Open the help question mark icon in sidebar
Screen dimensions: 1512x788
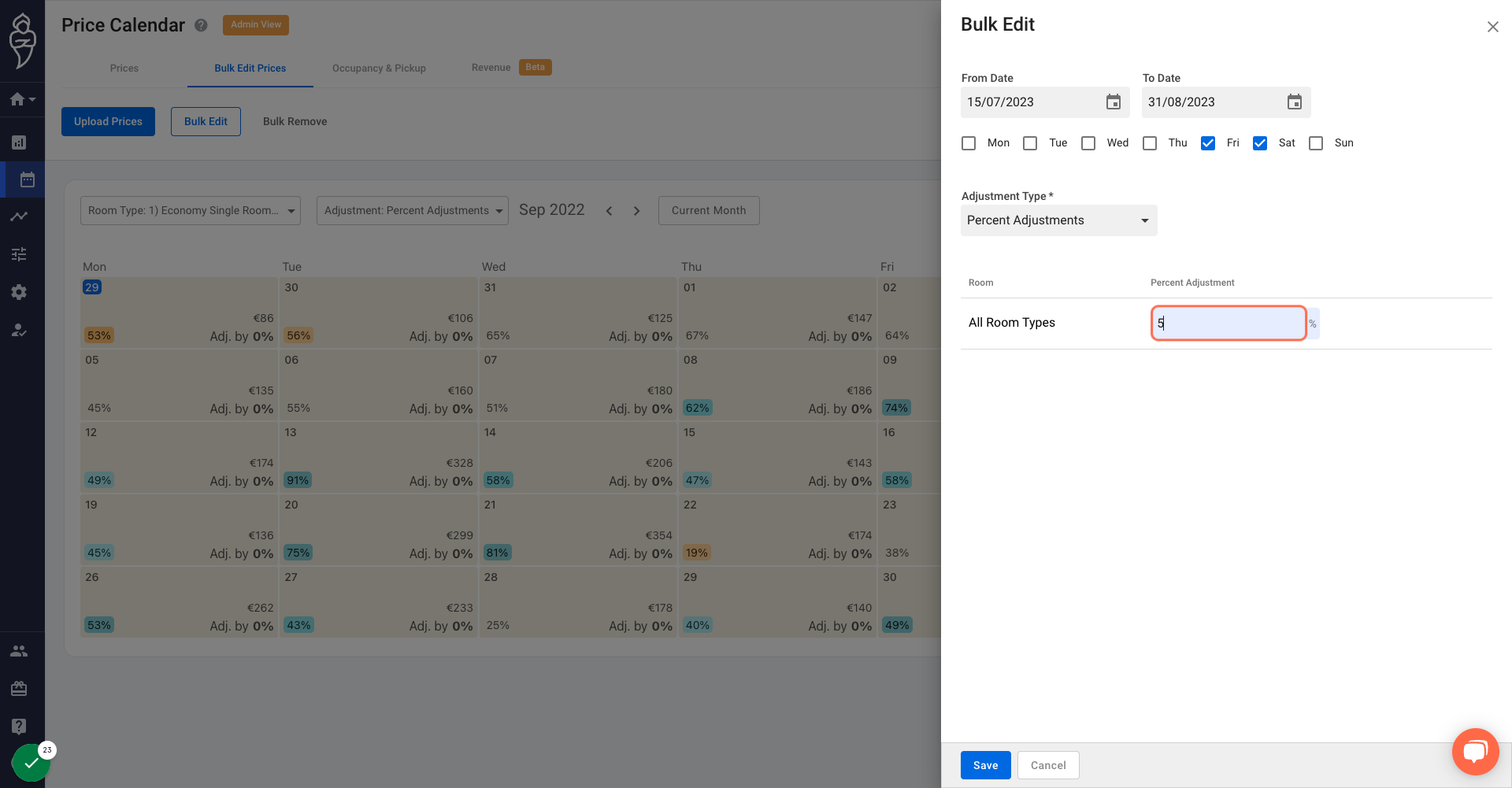click(x=19, y=726)
